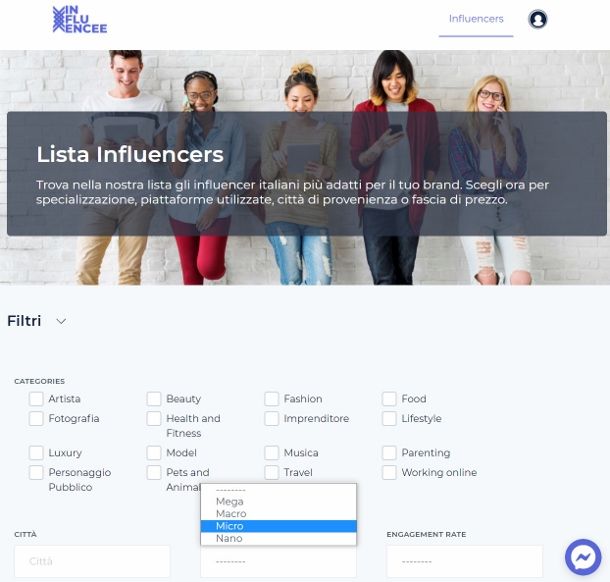Choose Macro from the dropdown list
610x582 pixels.
click(x=279, y=514)
